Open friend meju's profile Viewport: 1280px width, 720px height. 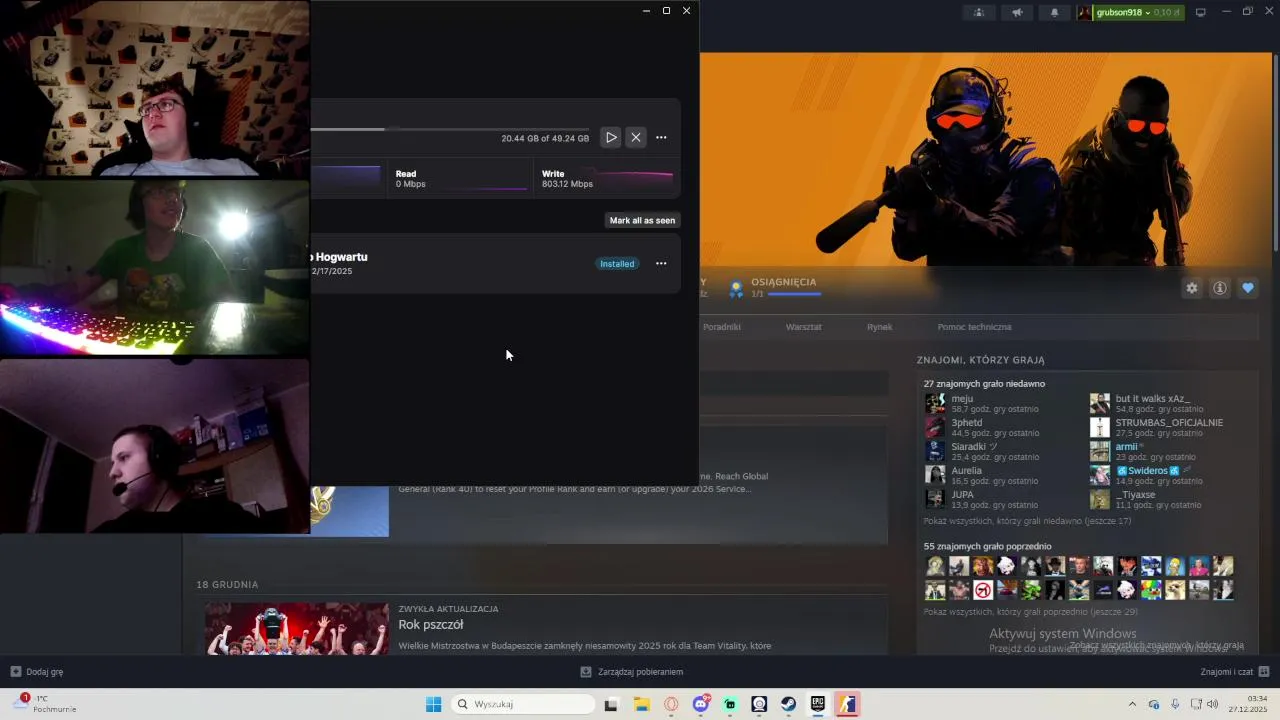[962, 399]
